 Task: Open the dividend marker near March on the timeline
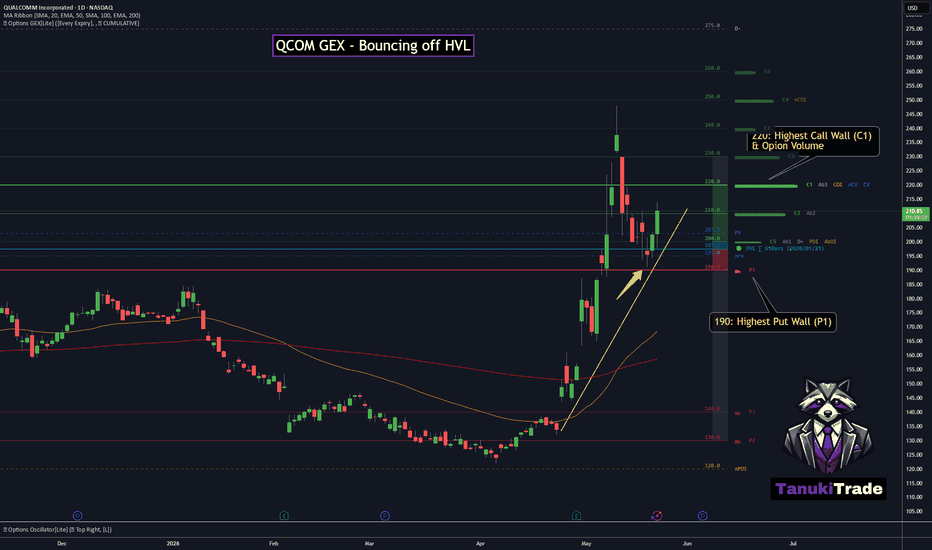[385, 516]
